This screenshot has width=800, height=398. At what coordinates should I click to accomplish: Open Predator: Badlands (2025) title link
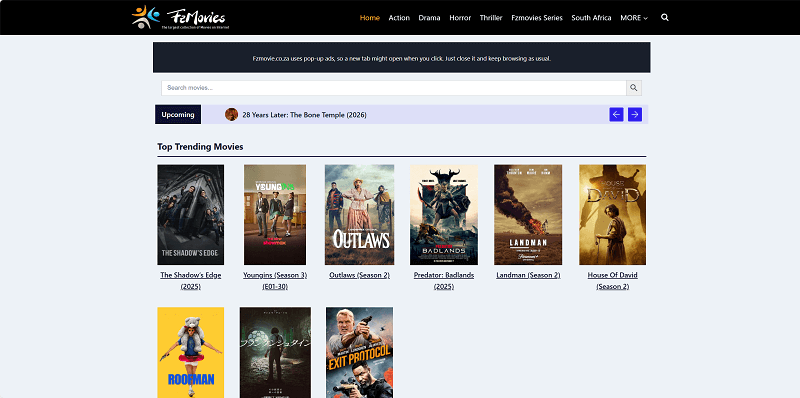[x=444, y=281]
